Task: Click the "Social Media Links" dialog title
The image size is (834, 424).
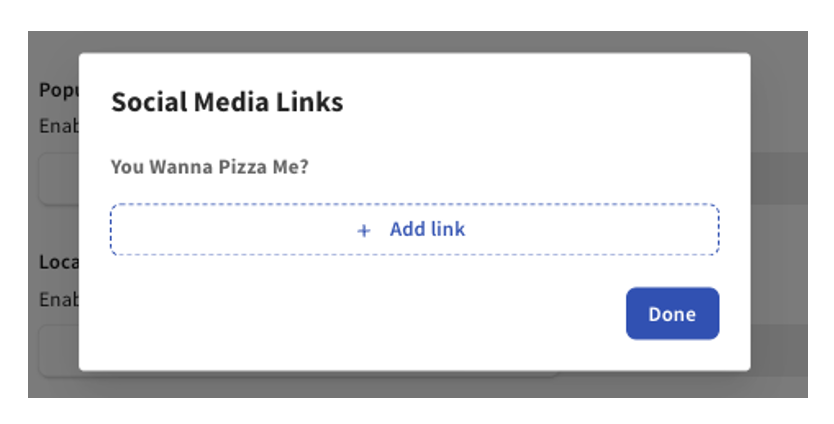Action: (227, 101)
